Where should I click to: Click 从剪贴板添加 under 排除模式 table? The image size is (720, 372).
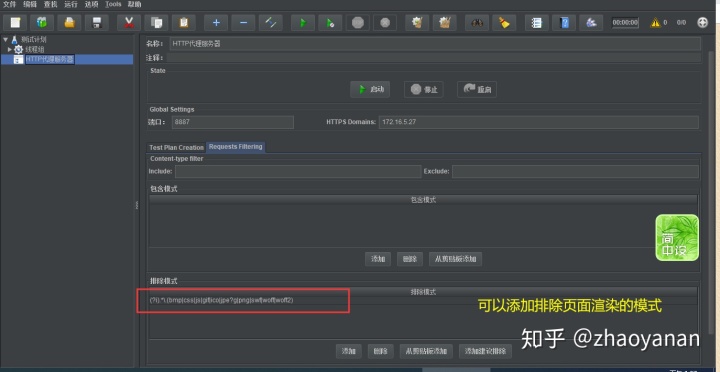[x=426, y=351]
